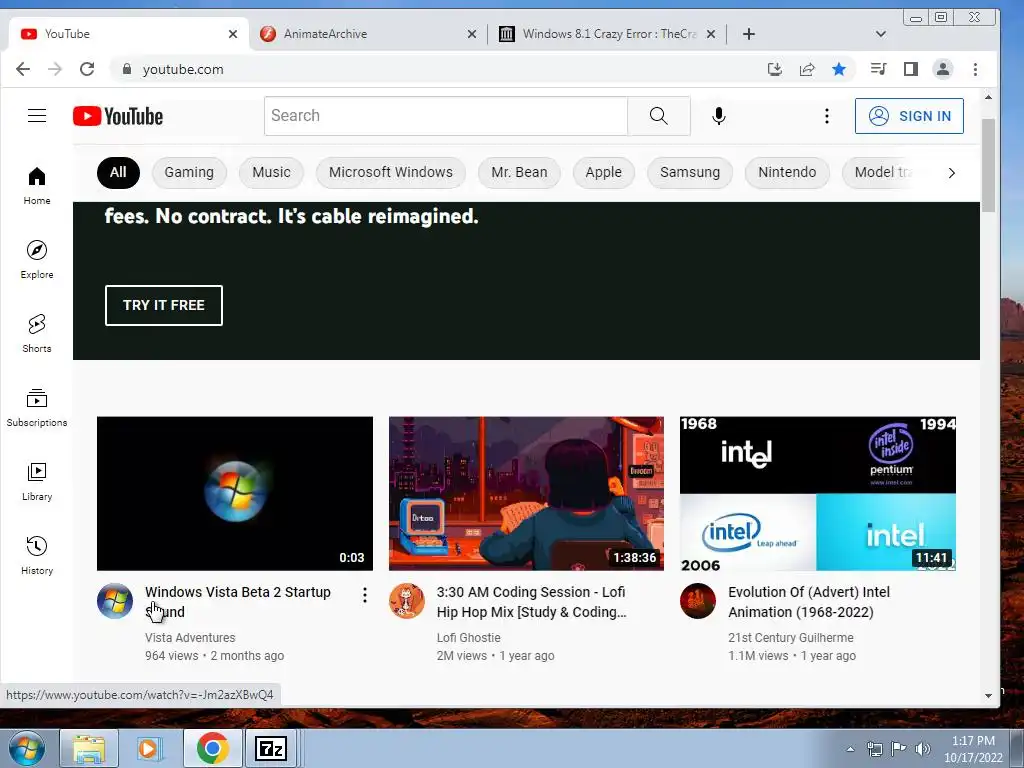Click the address bar URL

click(x=183, y=69)
